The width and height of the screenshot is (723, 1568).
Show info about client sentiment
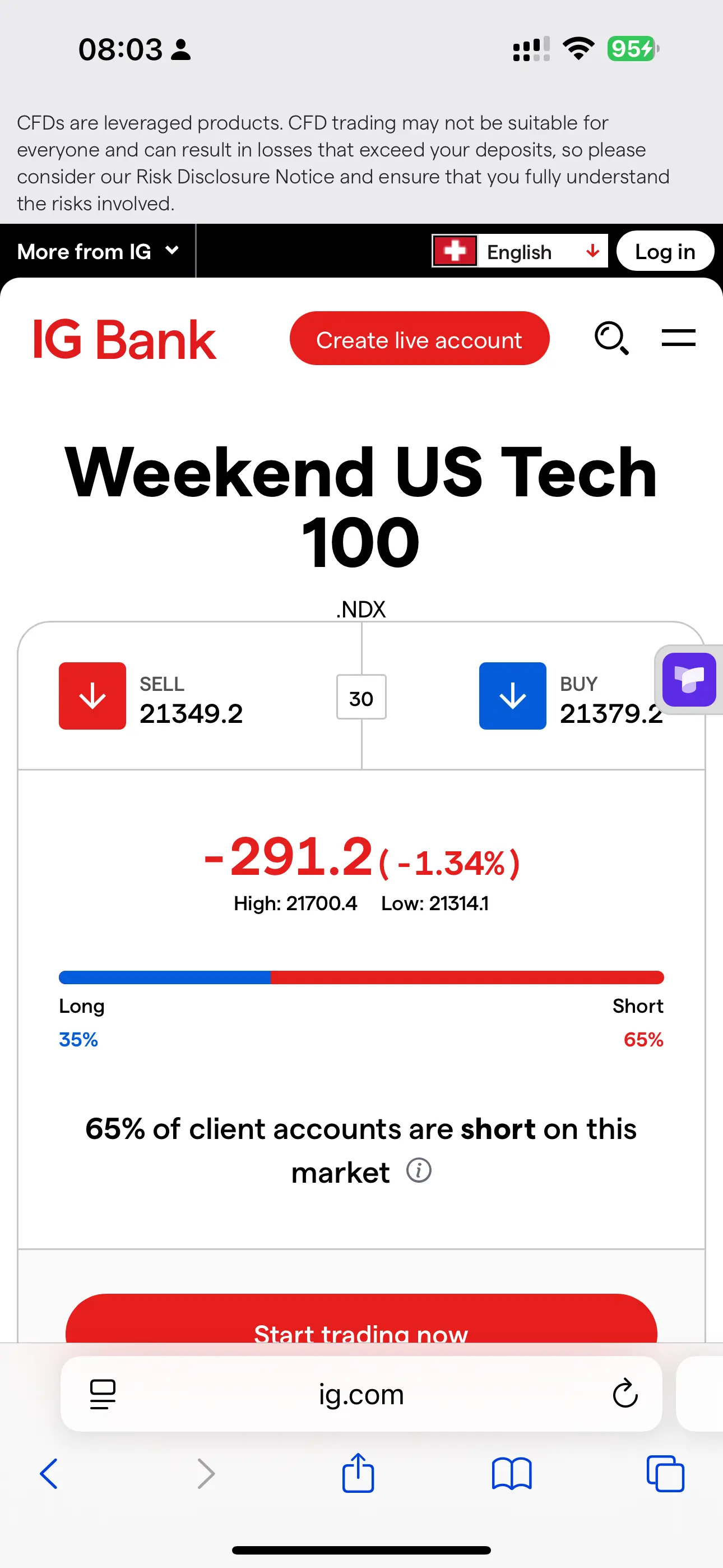(419, 1170)
